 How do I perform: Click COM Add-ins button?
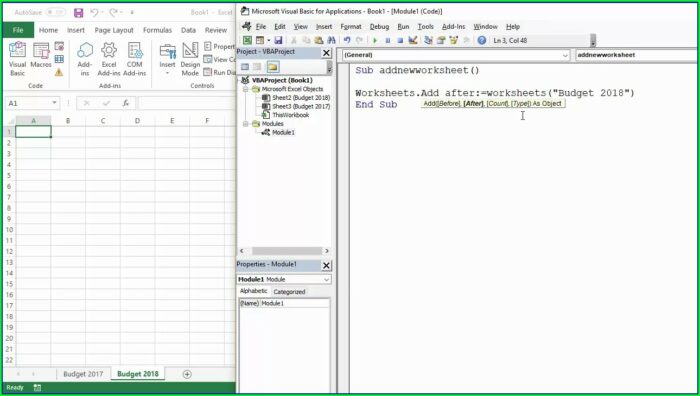pyautogui.click(x=134, y=59)
